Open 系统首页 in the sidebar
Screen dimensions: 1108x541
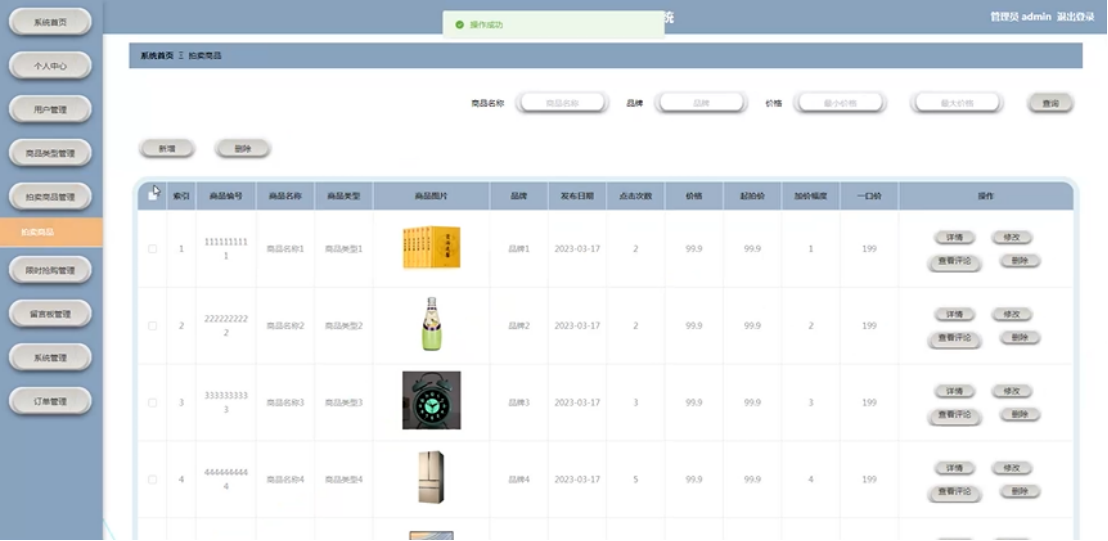[50, 22]
